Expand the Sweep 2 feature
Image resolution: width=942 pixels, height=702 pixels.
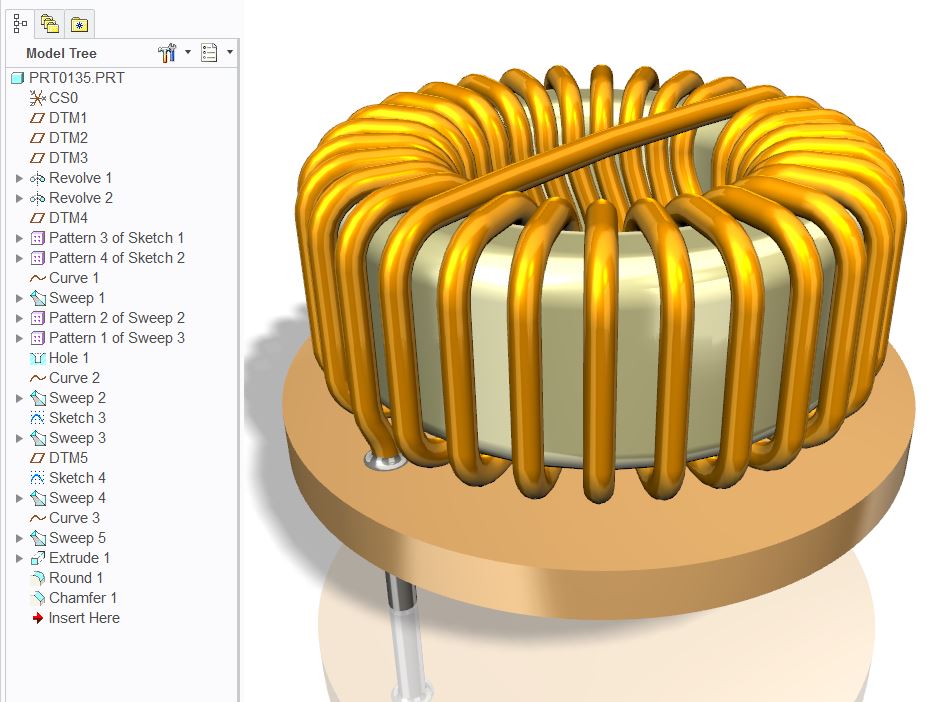[19, 398]
